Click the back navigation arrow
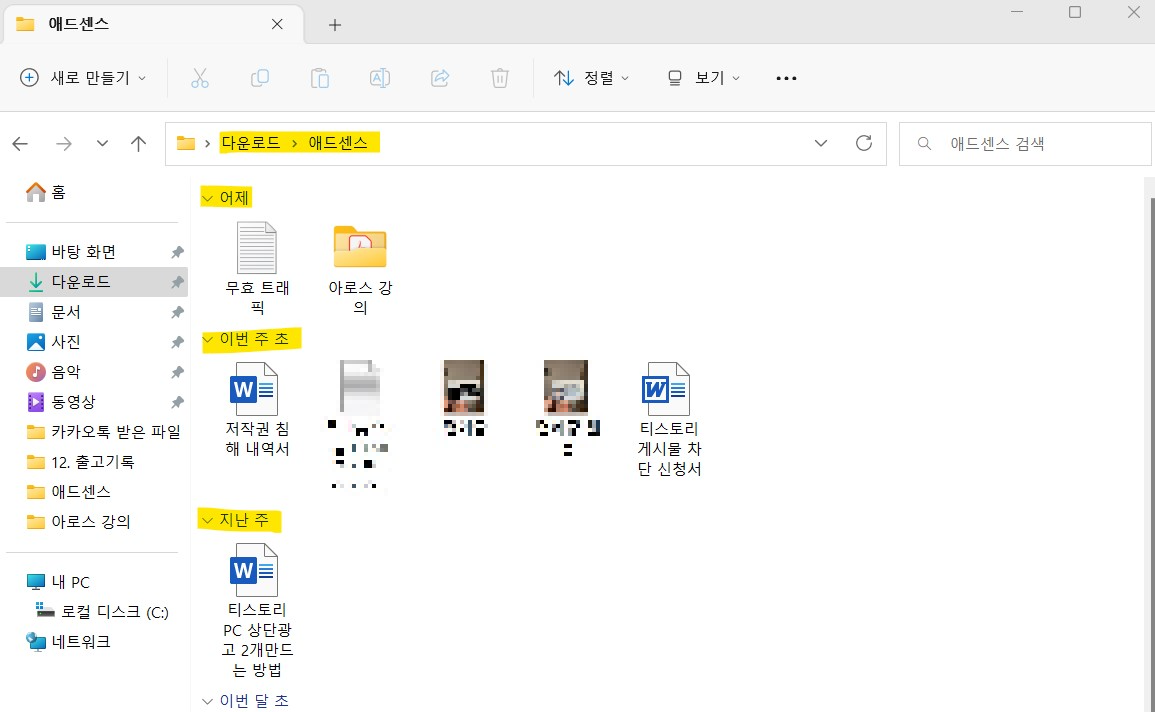This screenshot has width=1155, height=712. 20,143
